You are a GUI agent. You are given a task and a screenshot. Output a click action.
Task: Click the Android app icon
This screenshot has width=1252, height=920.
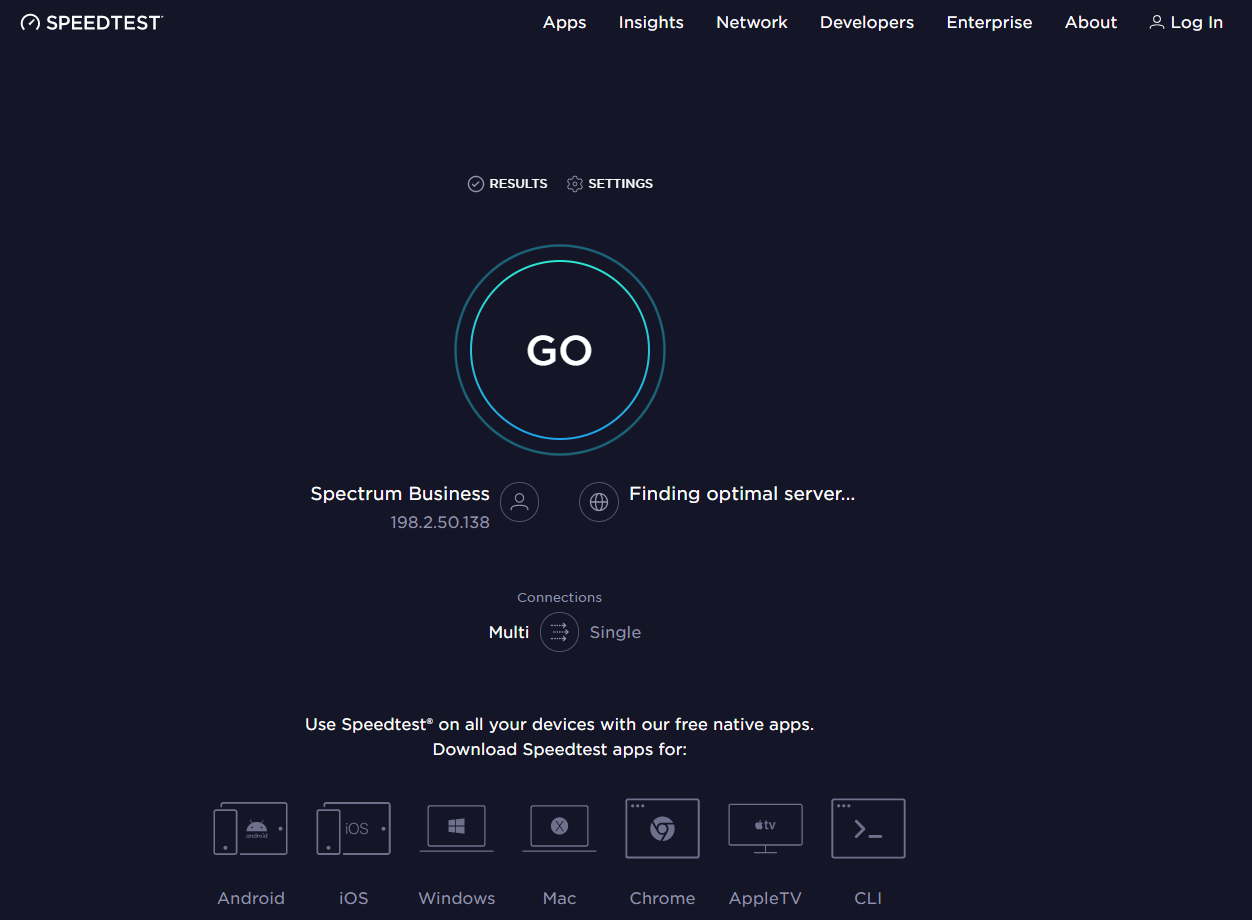pyautogui.click(x=251, y=828)
